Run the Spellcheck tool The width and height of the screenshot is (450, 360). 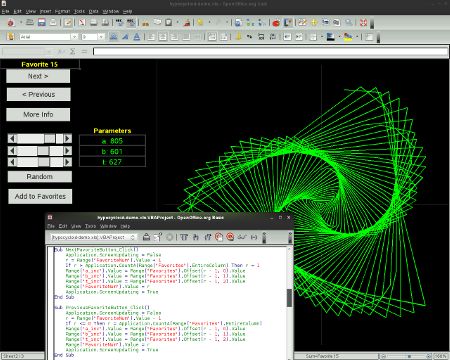(119, 23)
